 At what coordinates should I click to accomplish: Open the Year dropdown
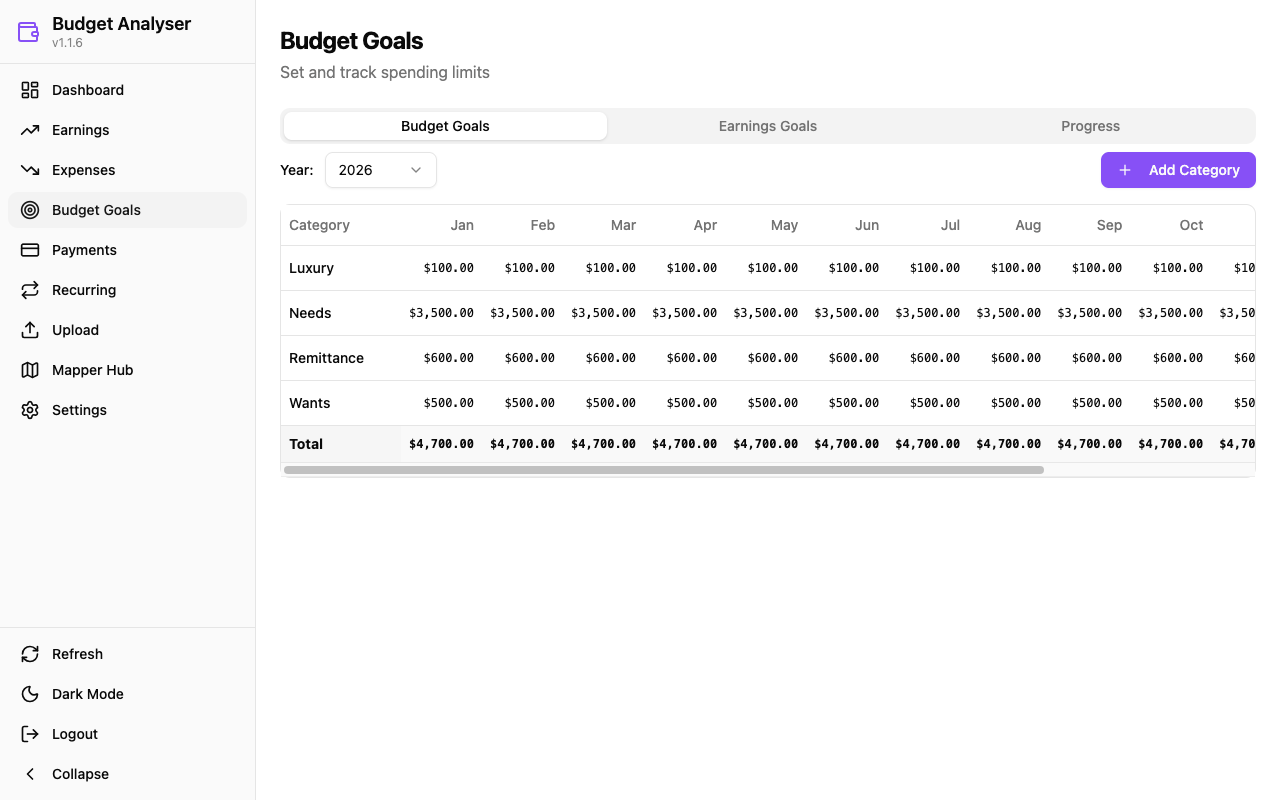click(x=380, y=170)
